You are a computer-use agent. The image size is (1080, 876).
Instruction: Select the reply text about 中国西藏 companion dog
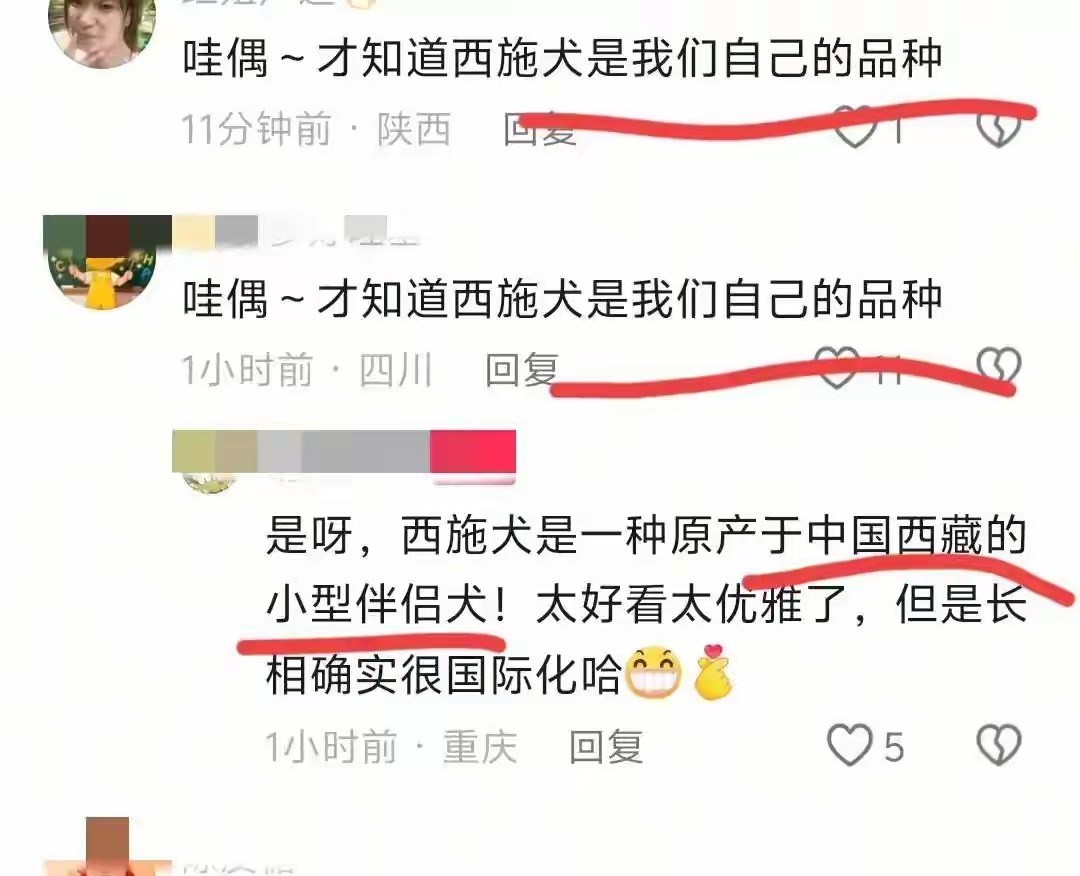pos(646,606)
